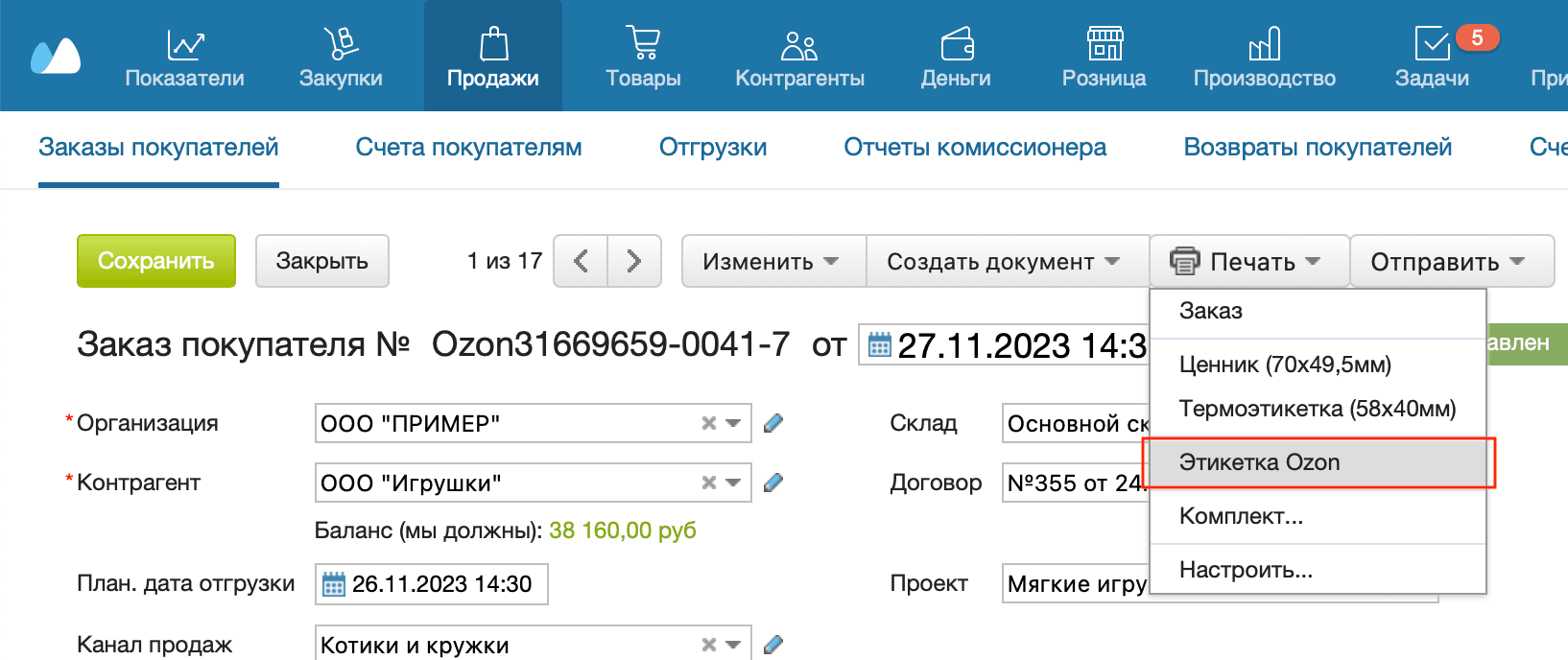Click the Договор field №355
The height and width of the screenshot is (660, 1568).
point(1076,483)
